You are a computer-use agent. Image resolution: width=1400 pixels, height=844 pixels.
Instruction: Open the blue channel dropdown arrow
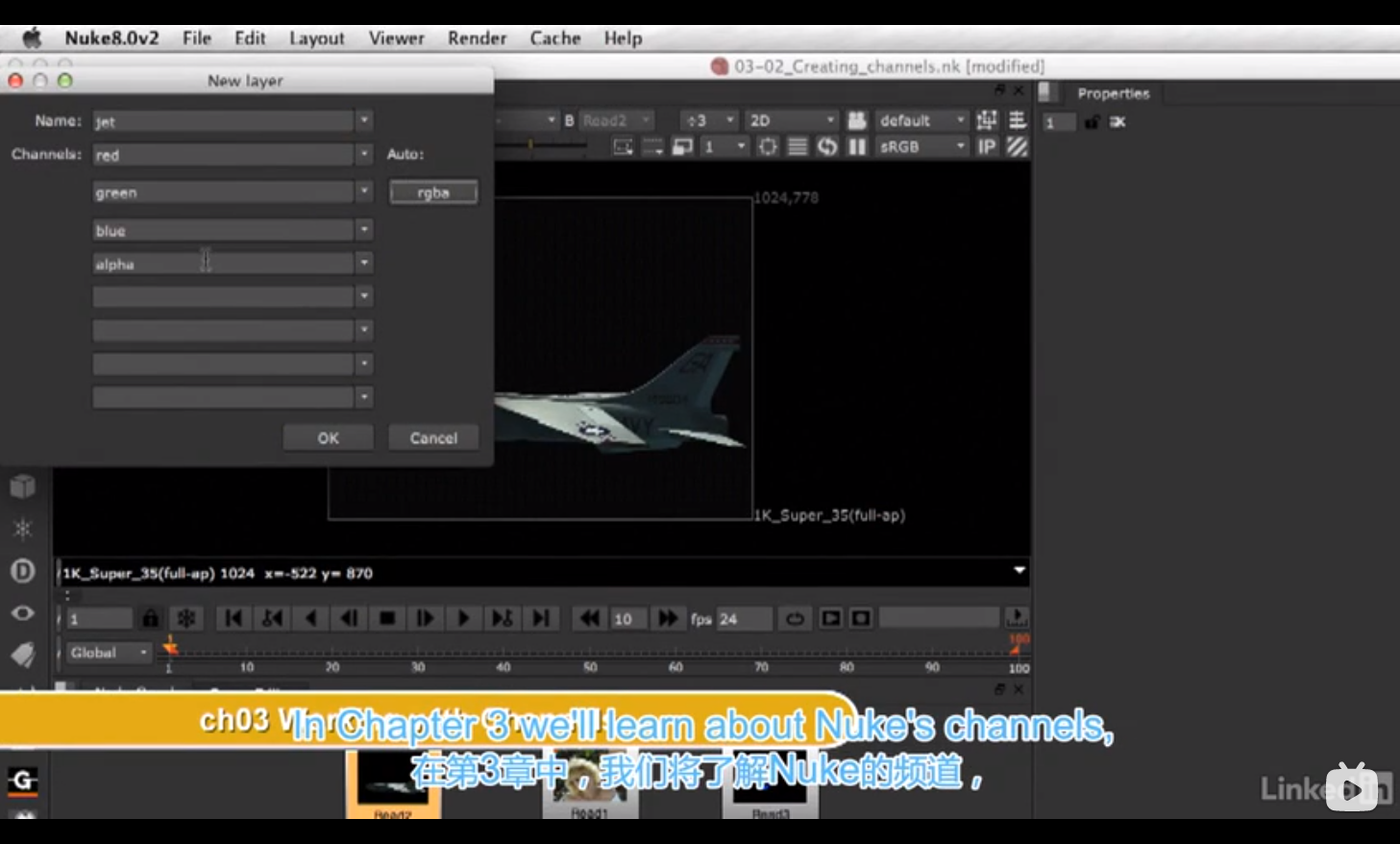point(364,230)
